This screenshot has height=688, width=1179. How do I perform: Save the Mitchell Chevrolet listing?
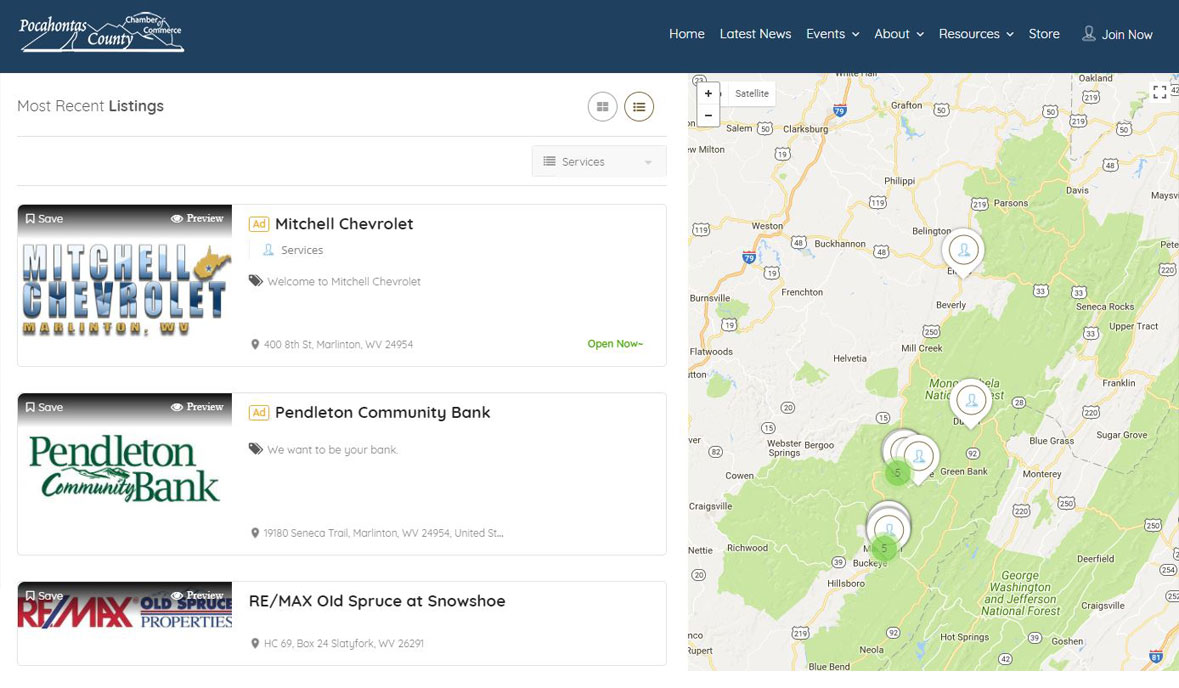click(44, 219)
